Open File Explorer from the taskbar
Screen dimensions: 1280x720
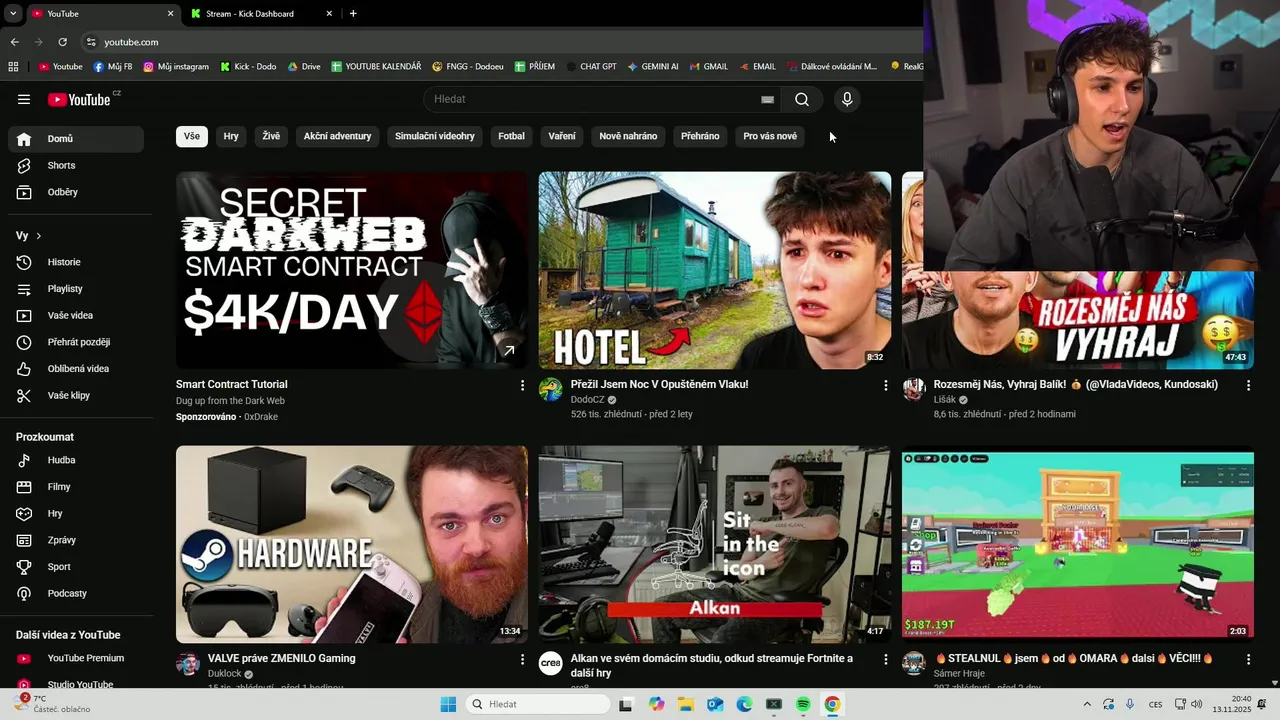coord(686,704)
